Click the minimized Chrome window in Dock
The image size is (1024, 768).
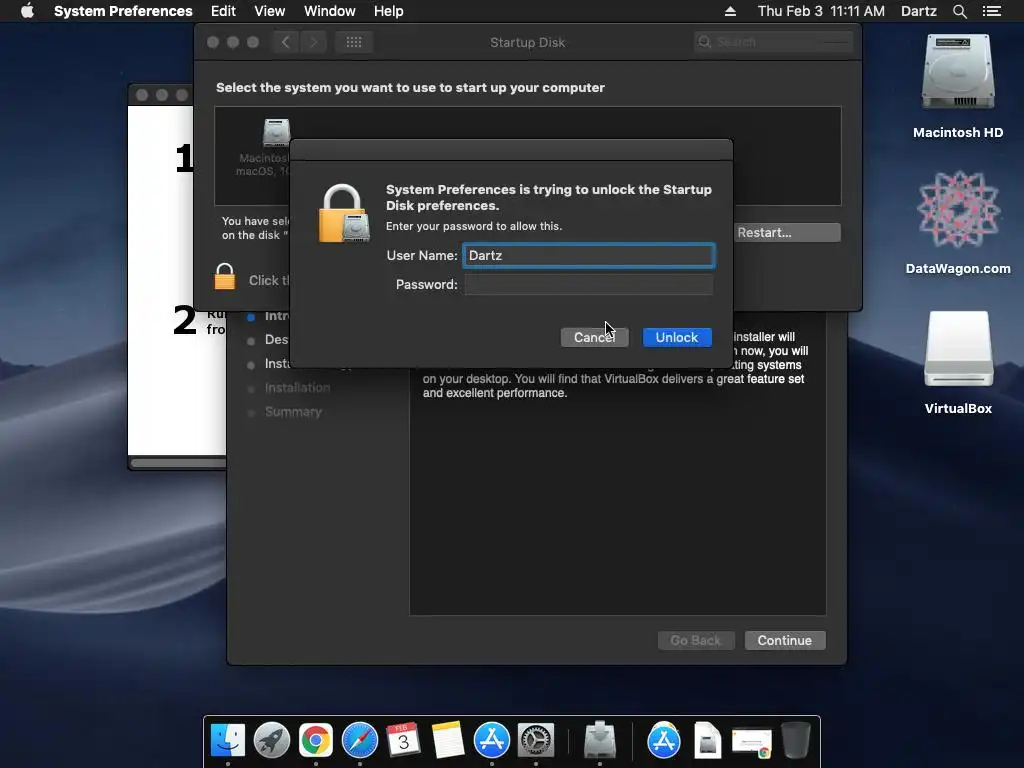tap(752, 742)
